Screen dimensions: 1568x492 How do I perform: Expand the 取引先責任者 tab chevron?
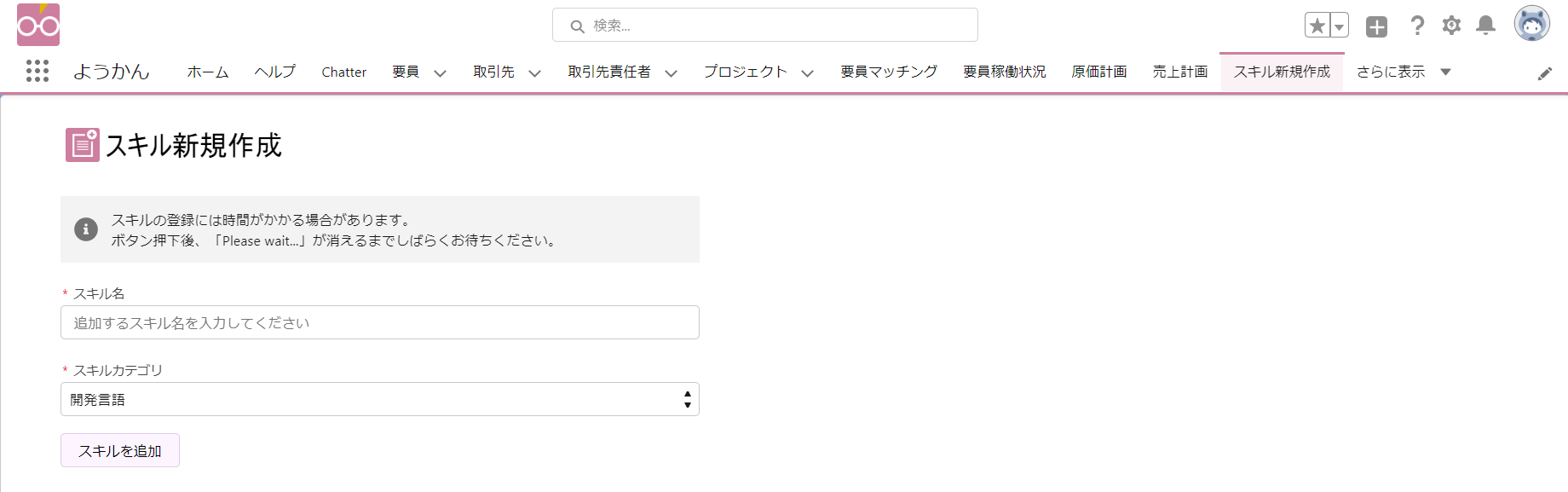click(x=671, y=73)
